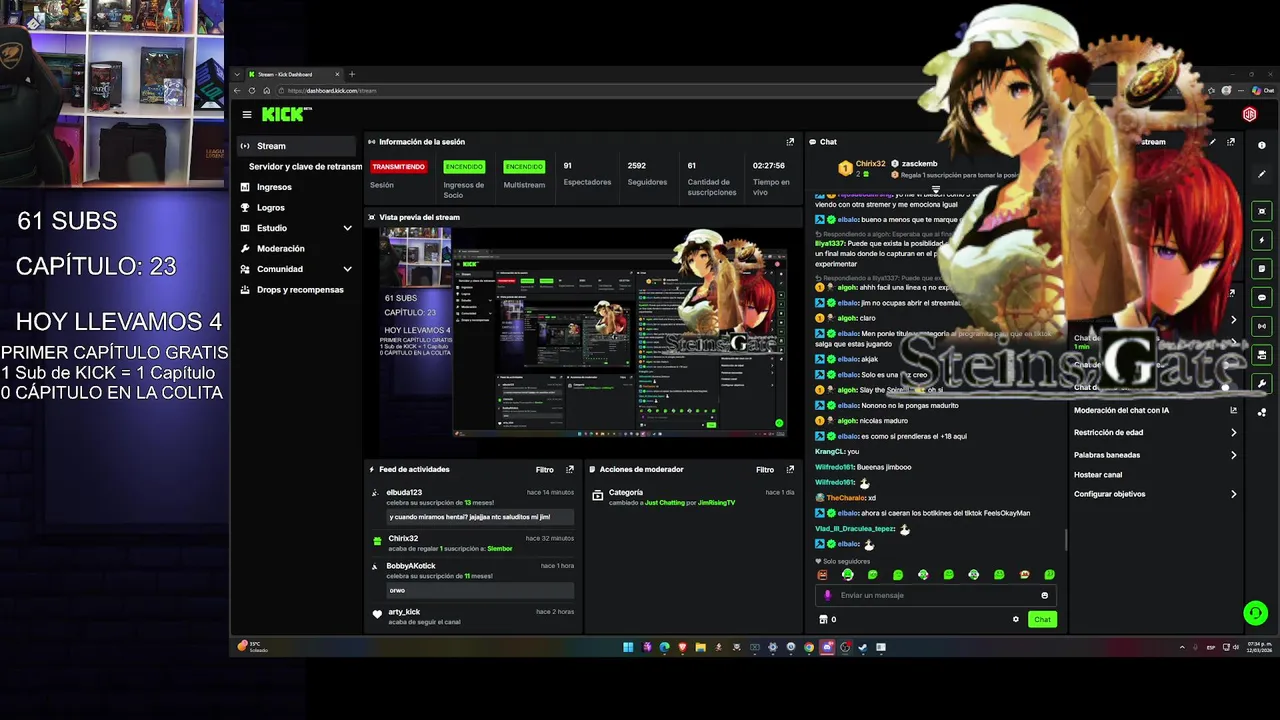1280x720 pixels.
Task: Open the hamburger menu beside Kick logo
Action: pyautogui.click(x=247, y=114)
